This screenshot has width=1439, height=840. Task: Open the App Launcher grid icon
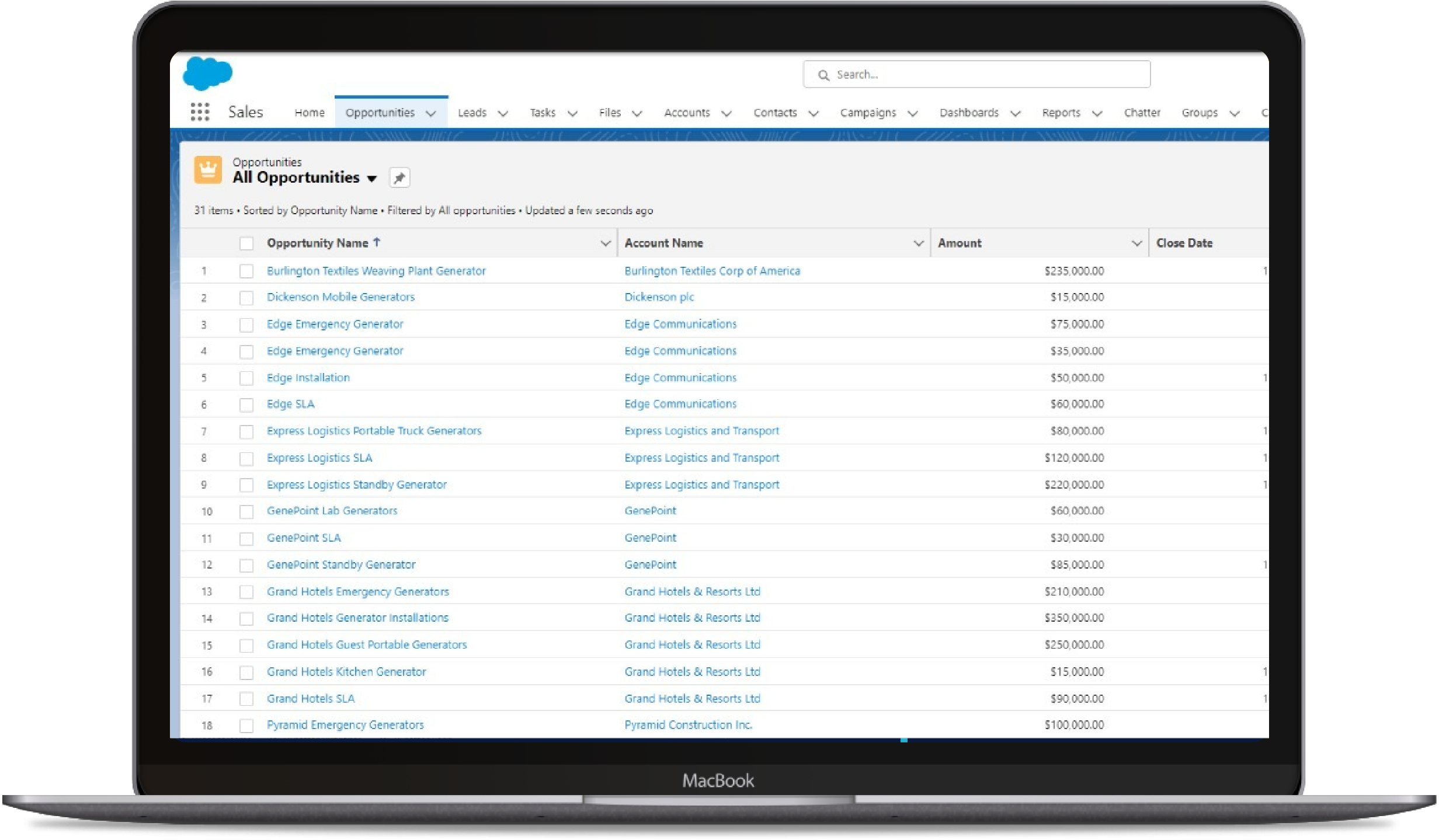200,112
